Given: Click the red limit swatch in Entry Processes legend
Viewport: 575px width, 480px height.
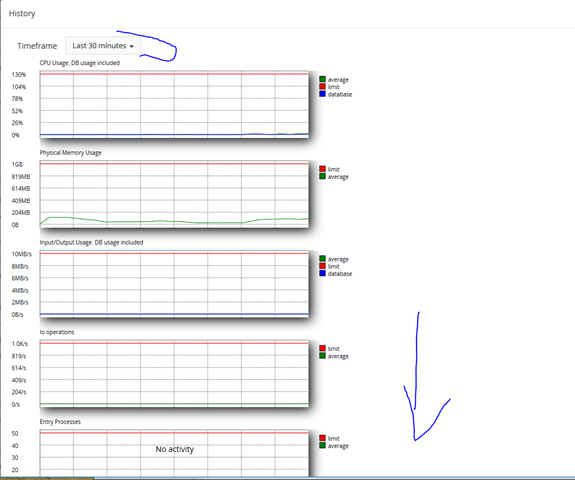Looking at the screenshot, I should (x=322, y=438).
